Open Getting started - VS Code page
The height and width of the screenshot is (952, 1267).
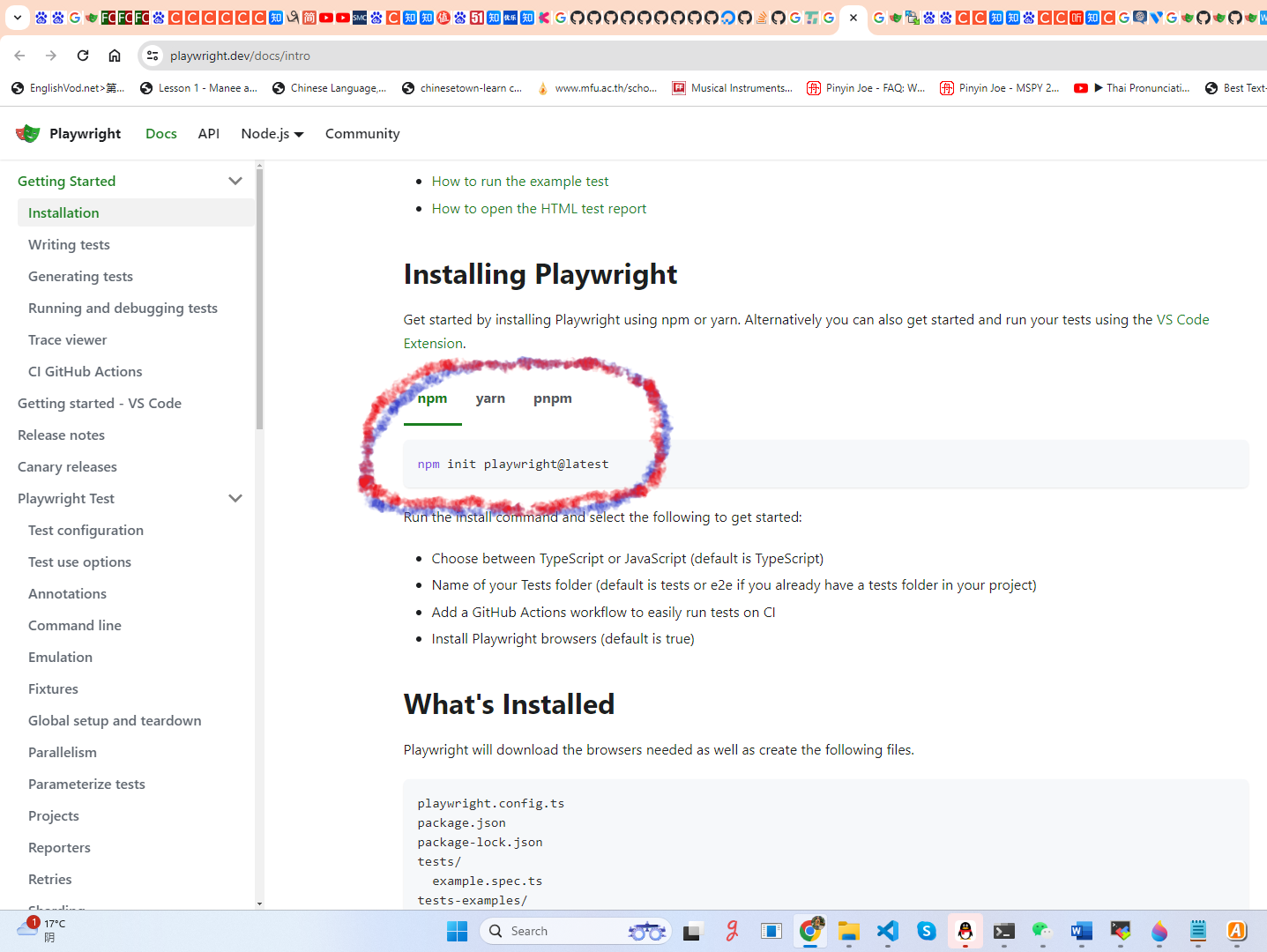tap(100, 403)
